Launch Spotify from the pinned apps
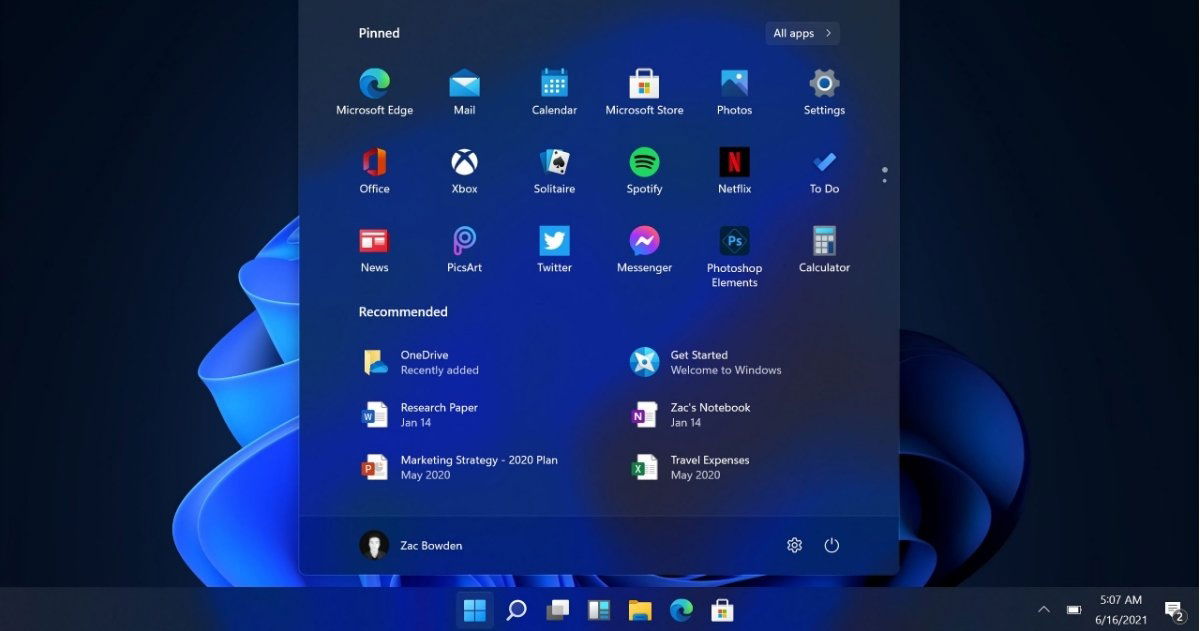 pyautogui.click(x=644, y=163)
